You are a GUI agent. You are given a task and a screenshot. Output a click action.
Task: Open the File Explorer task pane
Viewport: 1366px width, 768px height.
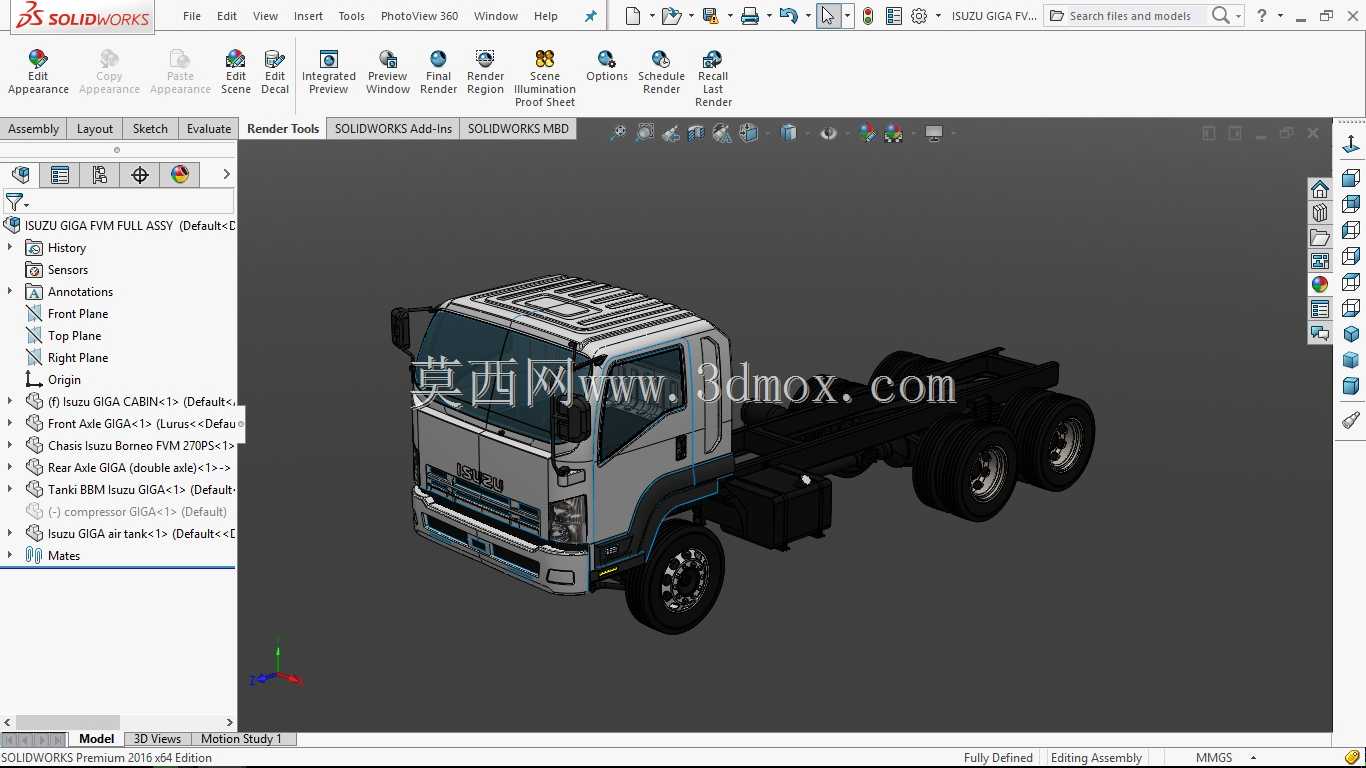pyautogui.click(x=1320, y=237)
